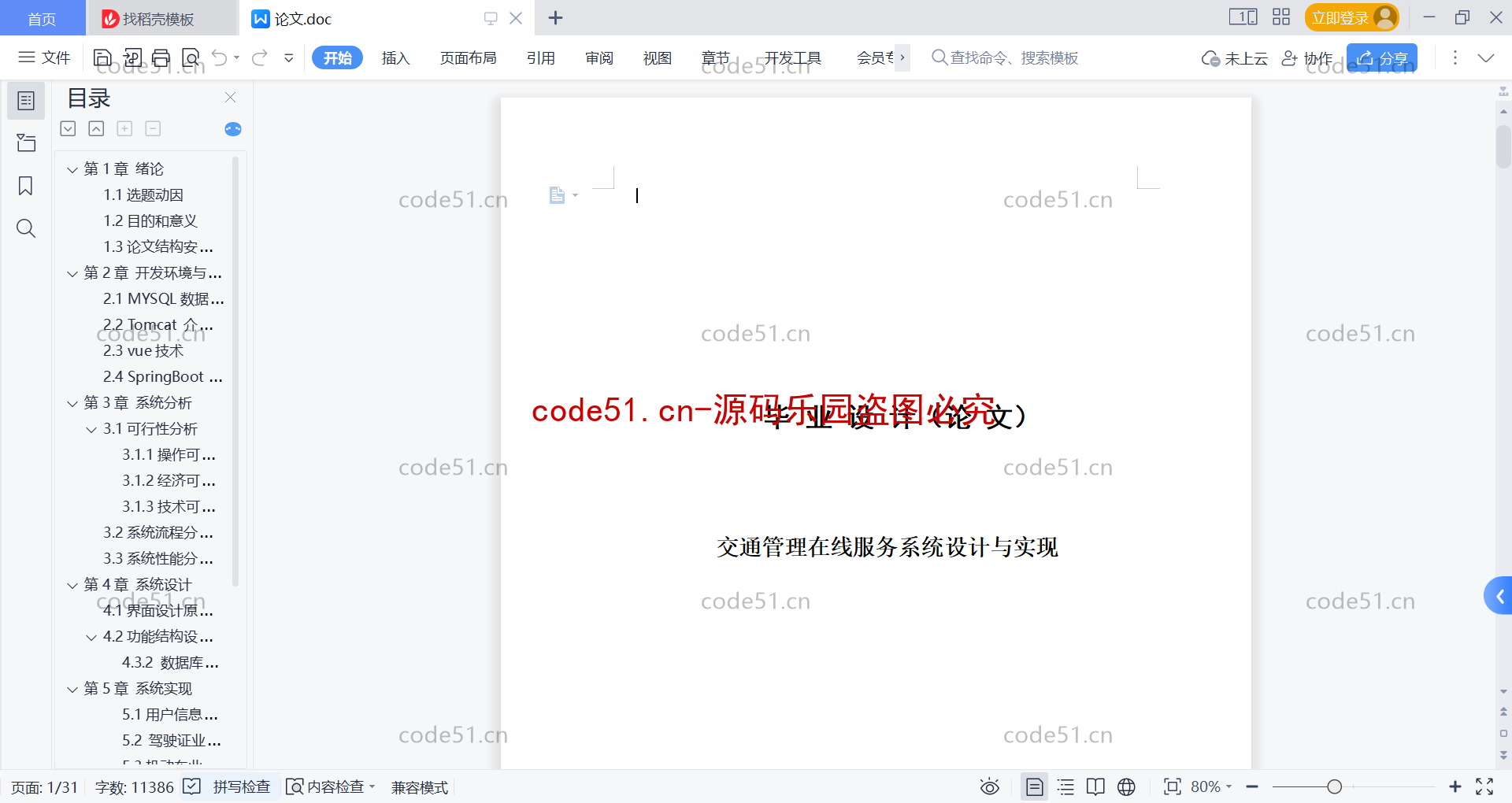
Task: Select the 视图 ribbon tab
Action: tap(658, 57)
